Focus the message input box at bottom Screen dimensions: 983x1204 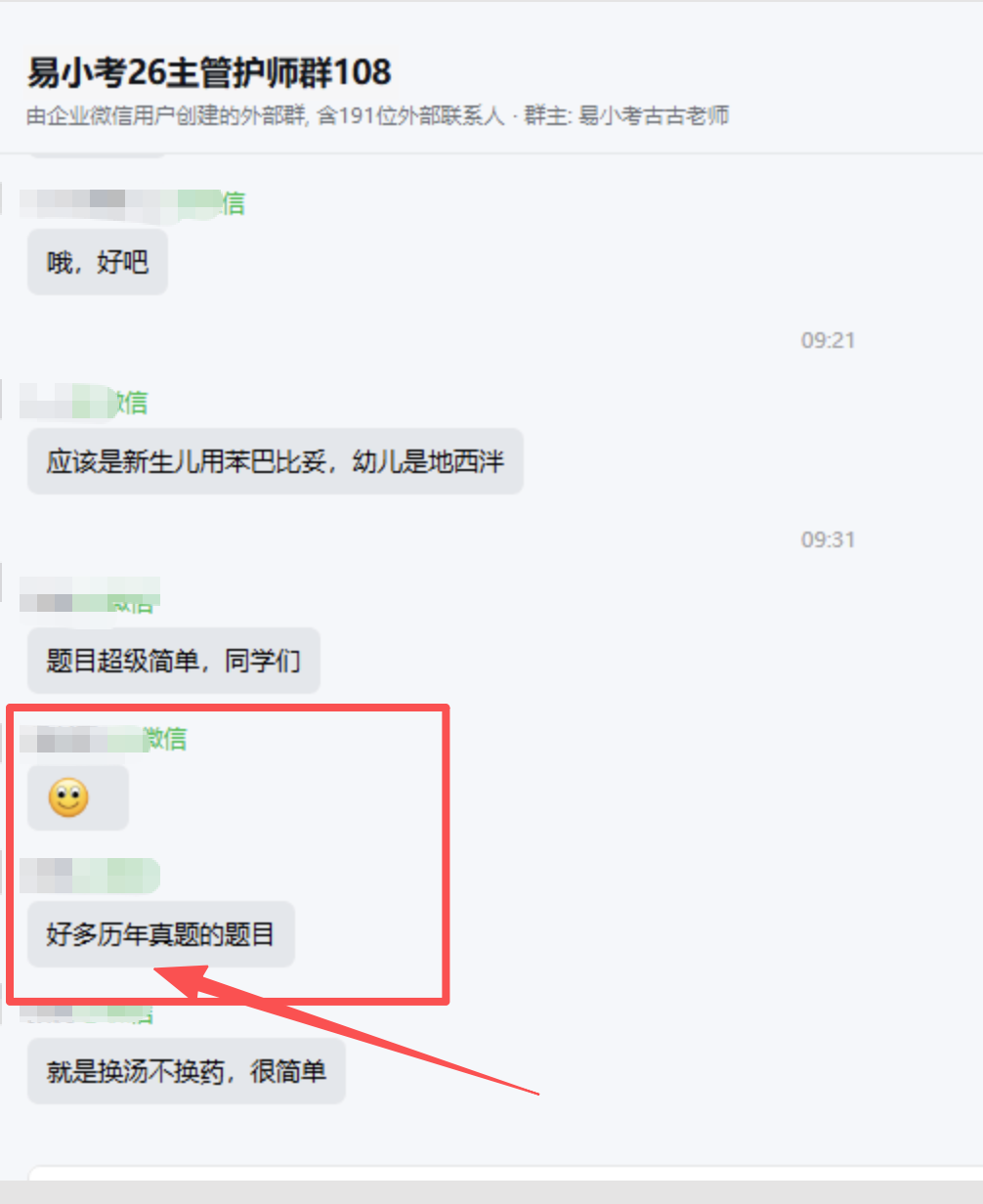505,1173
